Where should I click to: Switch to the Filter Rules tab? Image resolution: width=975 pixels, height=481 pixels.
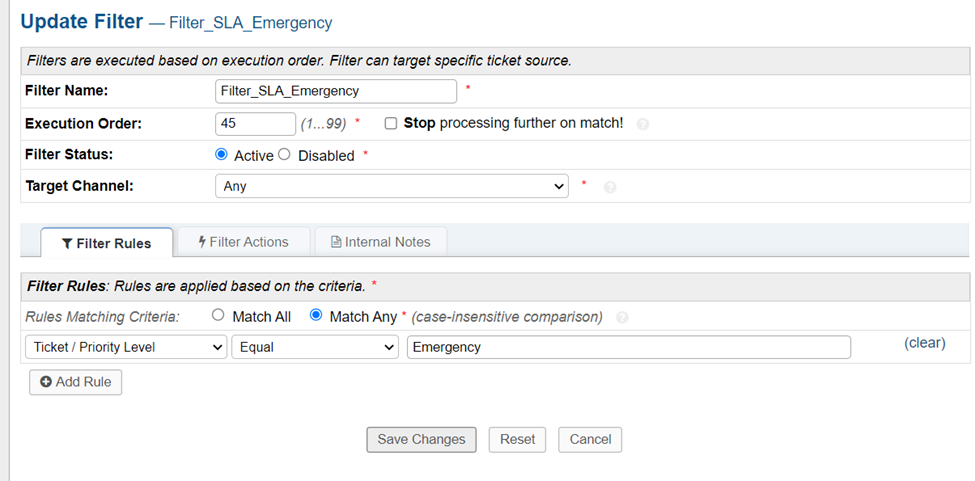click(106, 243)
